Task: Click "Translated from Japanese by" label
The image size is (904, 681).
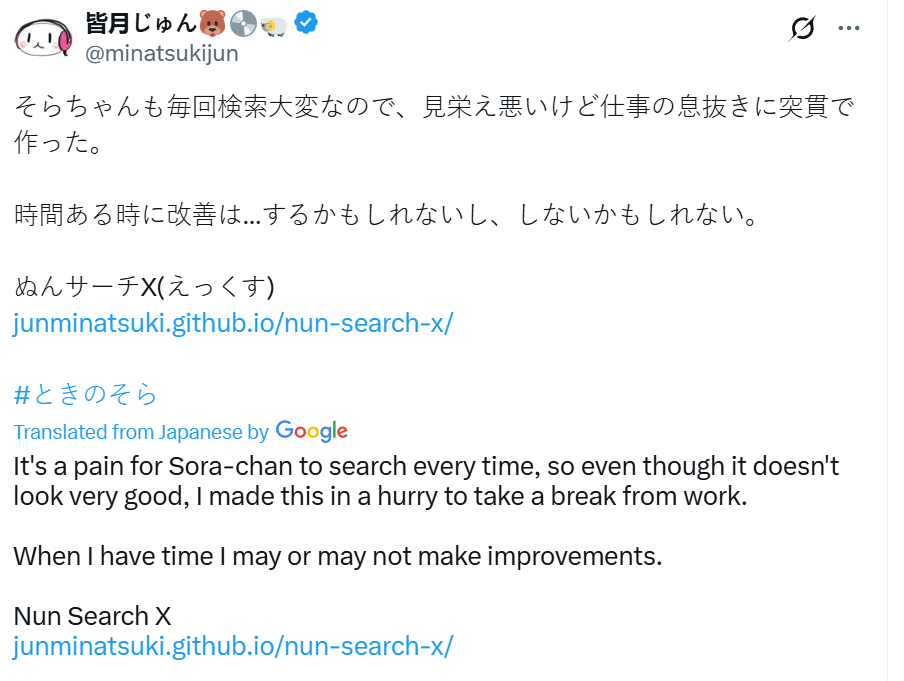Action: coord(141,432)
